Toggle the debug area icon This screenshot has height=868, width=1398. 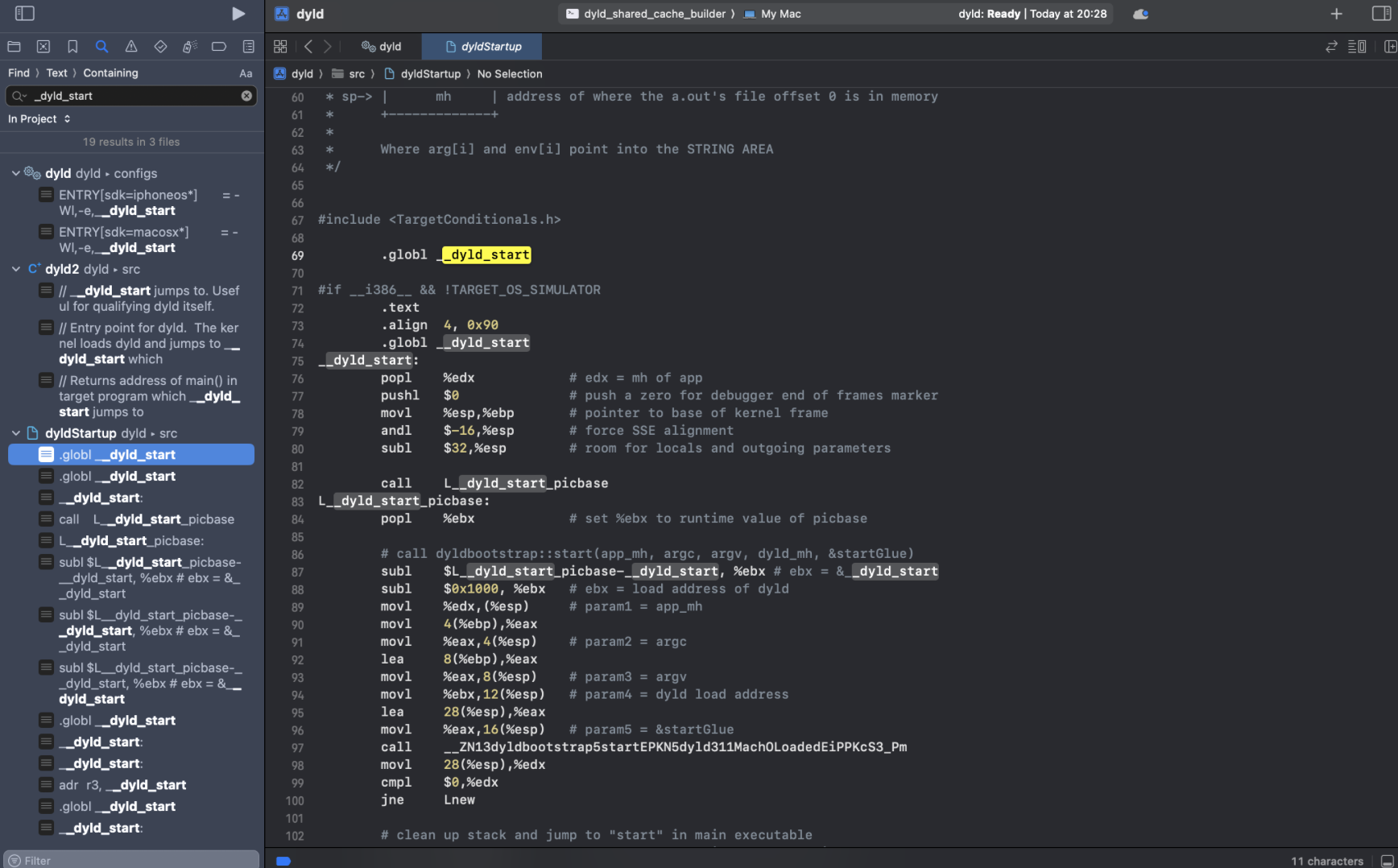(x=1387, y=861)
